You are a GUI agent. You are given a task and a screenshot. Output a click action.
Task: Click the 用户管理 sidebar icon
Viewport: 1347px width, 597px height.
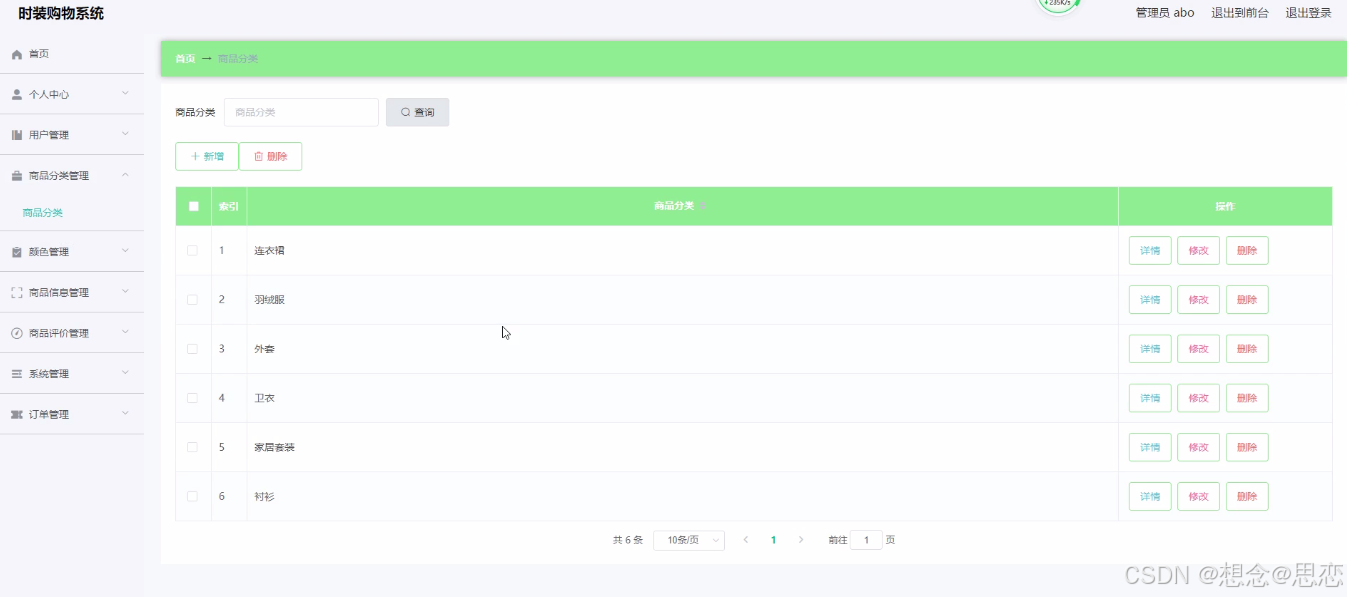17,135
